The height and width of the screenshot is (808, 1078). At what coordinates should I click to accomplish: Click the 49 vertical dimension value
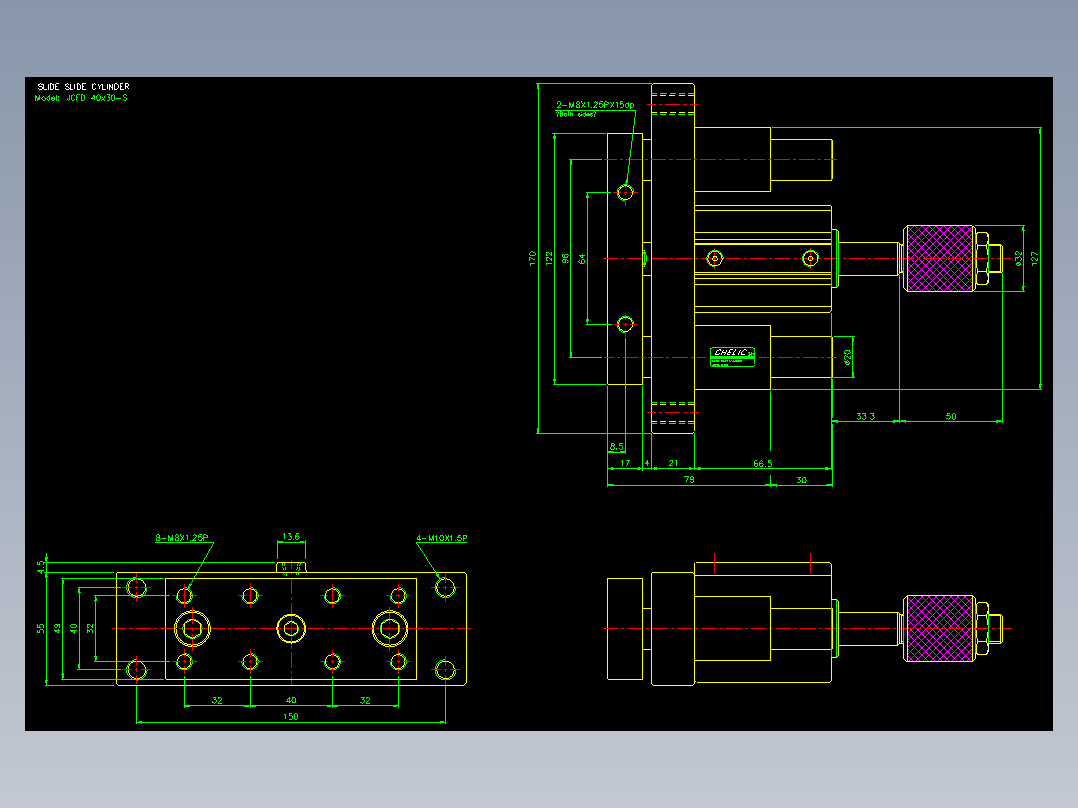coord(58,629)
